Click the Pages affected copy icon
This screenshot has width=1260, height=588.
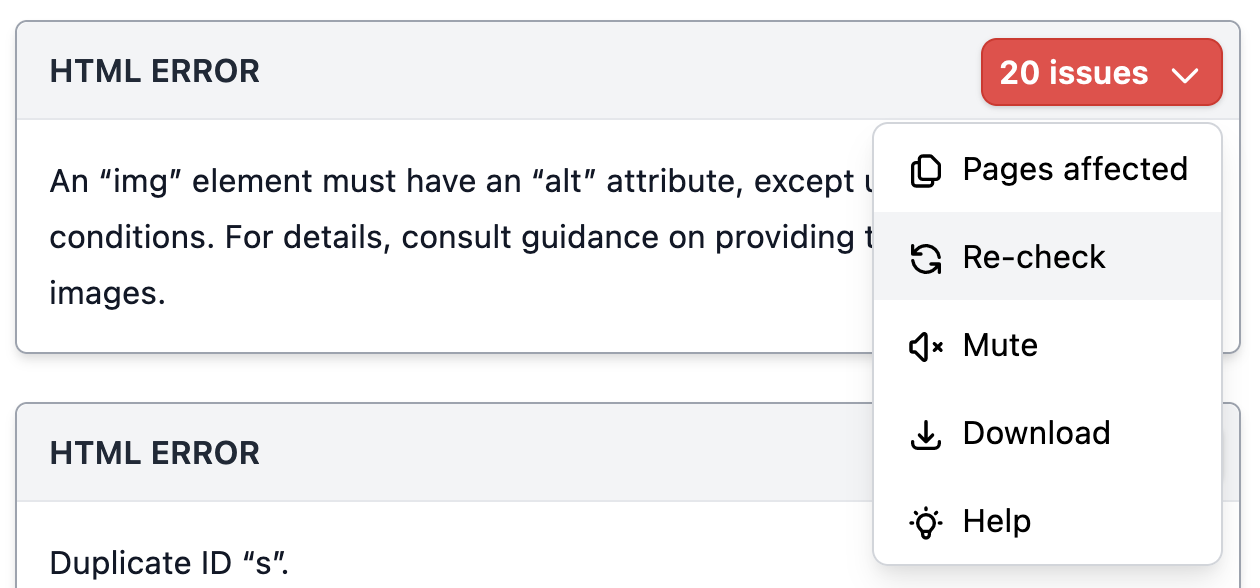pos(926,170)
